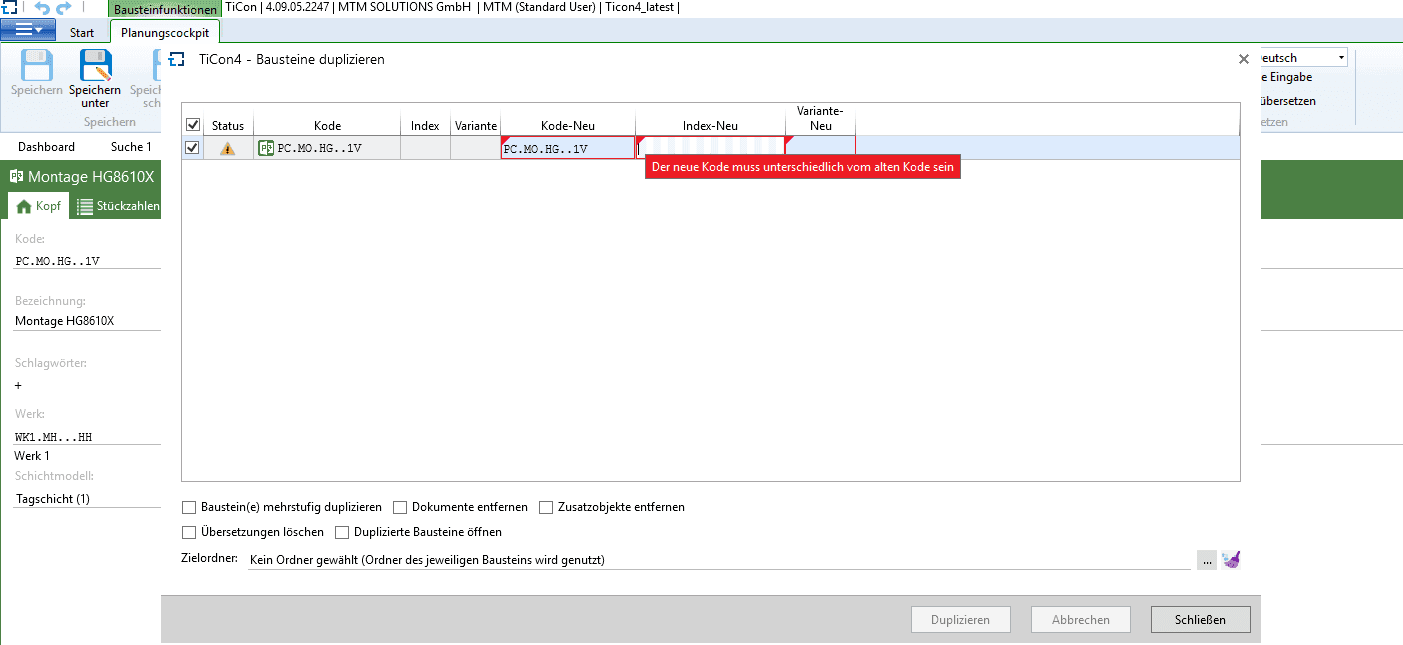Viewport: 1403px width, 645px height.
Task: Click the PC.MO.HG..1V building block icon
Action: tap(266, 149)
